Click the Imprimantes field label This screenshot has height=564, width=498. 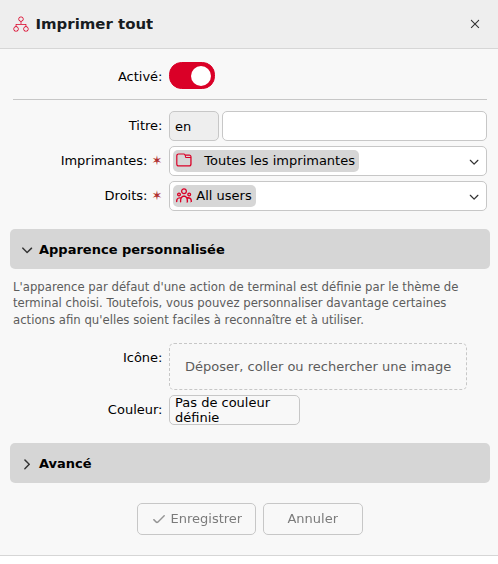click(104, 160)
